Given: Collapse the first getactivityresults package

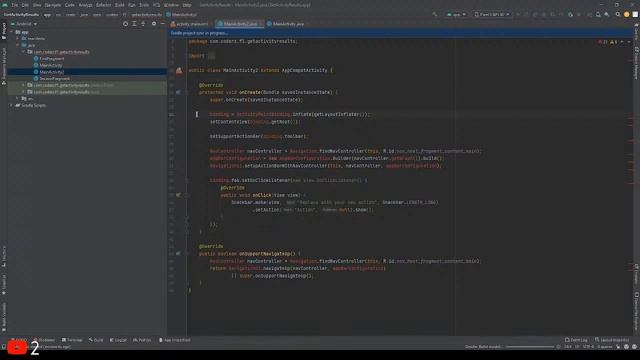Looking at the screenshot, I should point(24,52).
